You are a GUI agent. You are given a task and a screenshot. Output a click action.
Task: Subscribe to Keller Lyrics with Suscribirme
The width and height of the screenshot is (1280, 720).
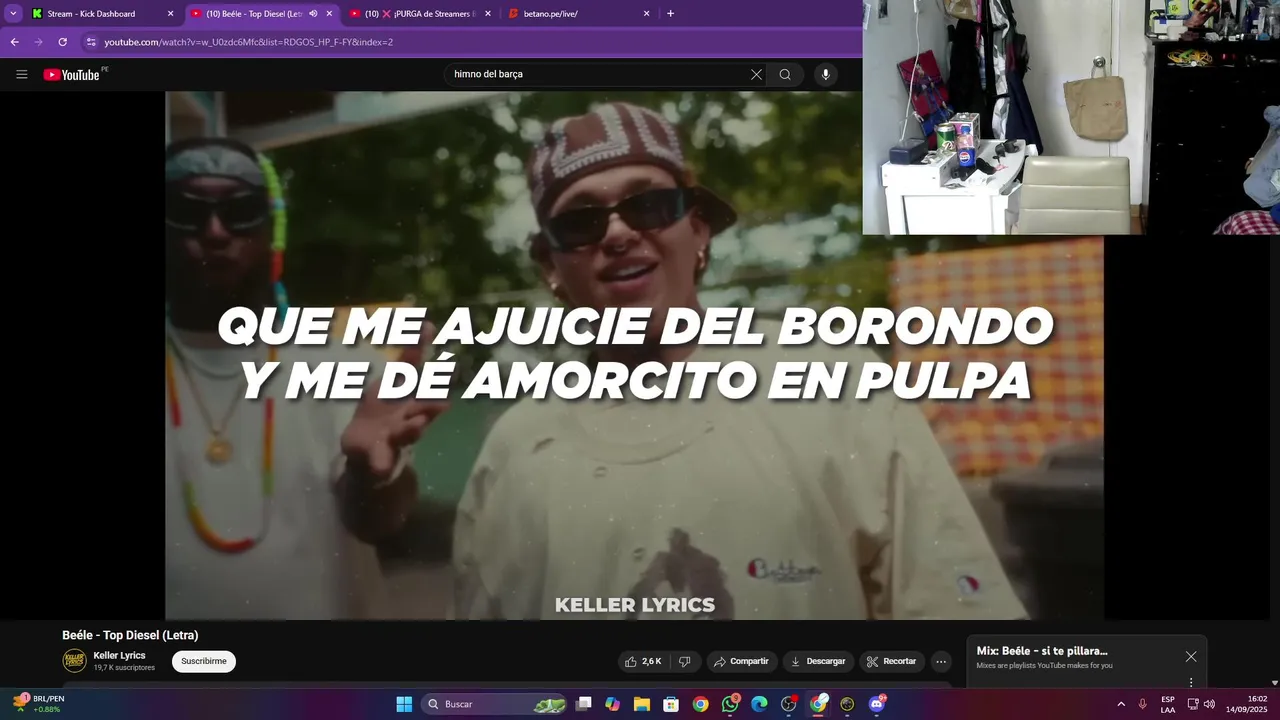point(204,661)
